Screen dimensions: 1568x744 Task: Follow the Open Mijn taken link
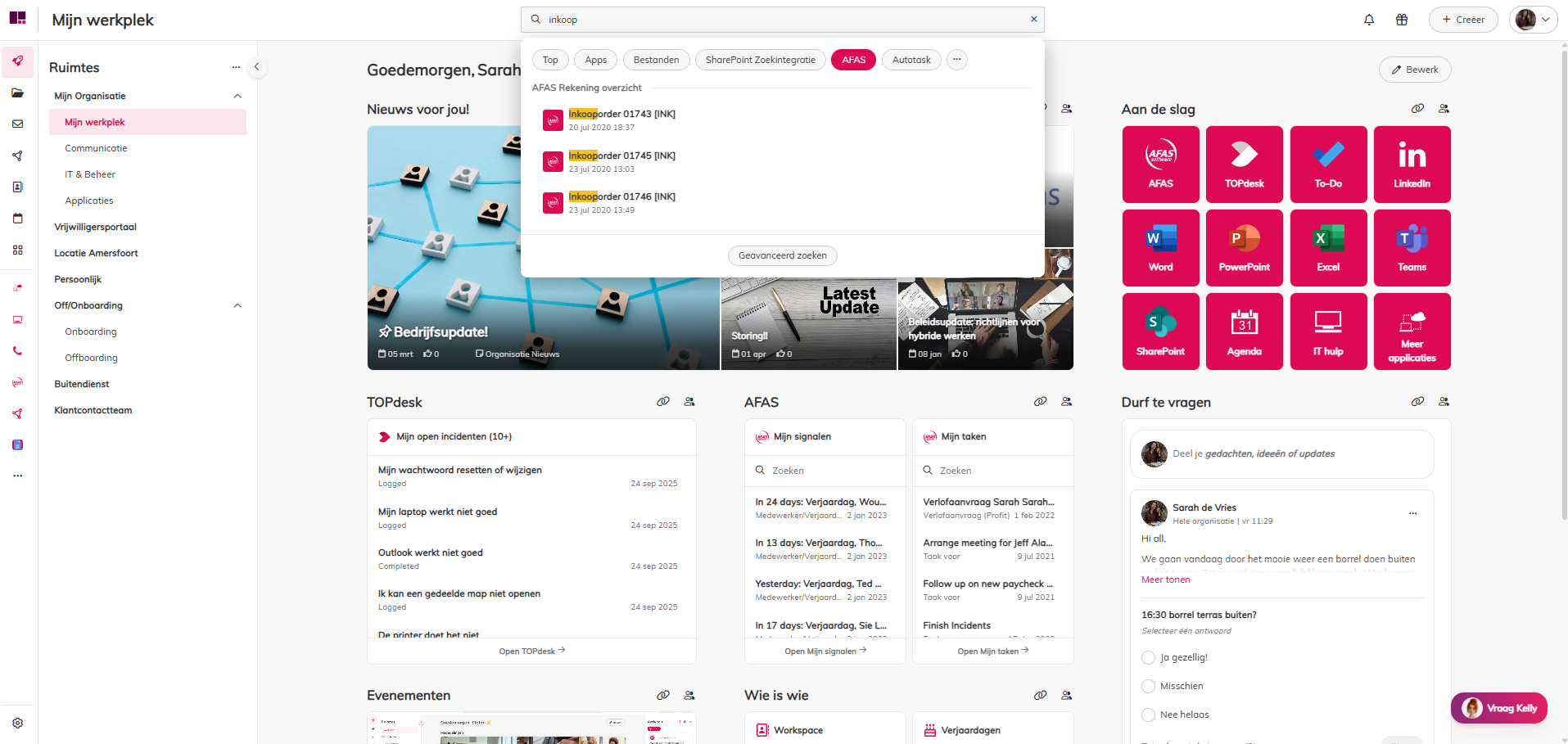point(993,652)
